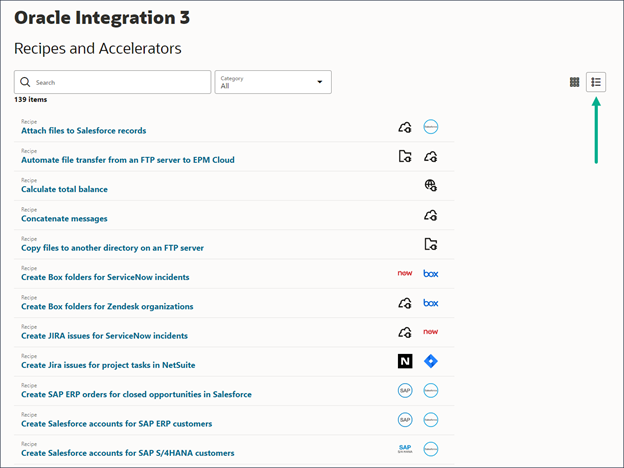This screenshot has height=468, width=624.
Task: Click Jira diamond icon in NetSuite row
Action: [431, 361]
